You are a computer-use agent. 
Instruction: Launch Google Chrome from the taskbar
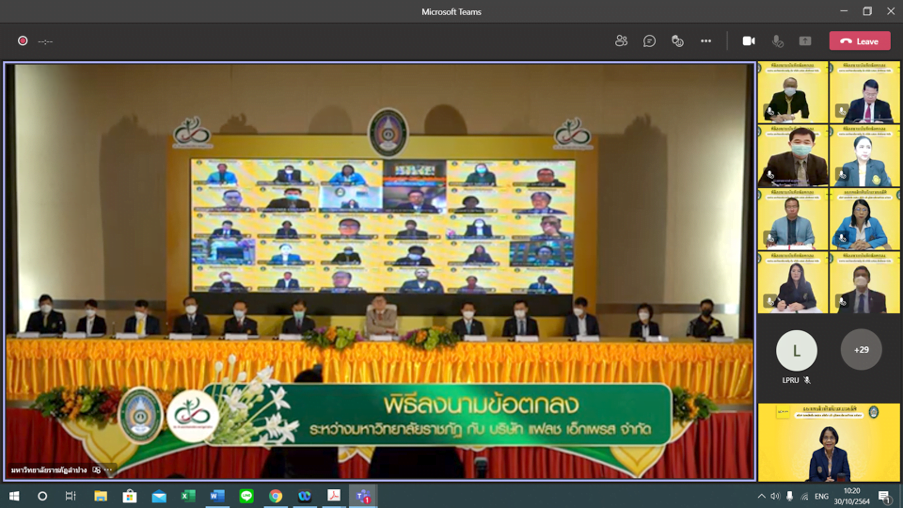click(x=276, y=496)
